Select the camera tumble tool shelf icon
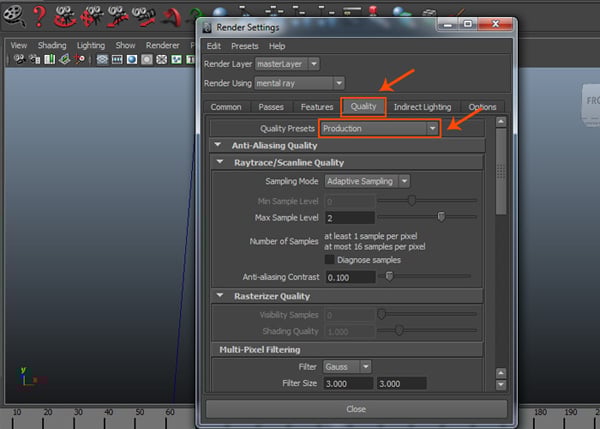Screen dimensions: 600x429 (x=64, y=17)
